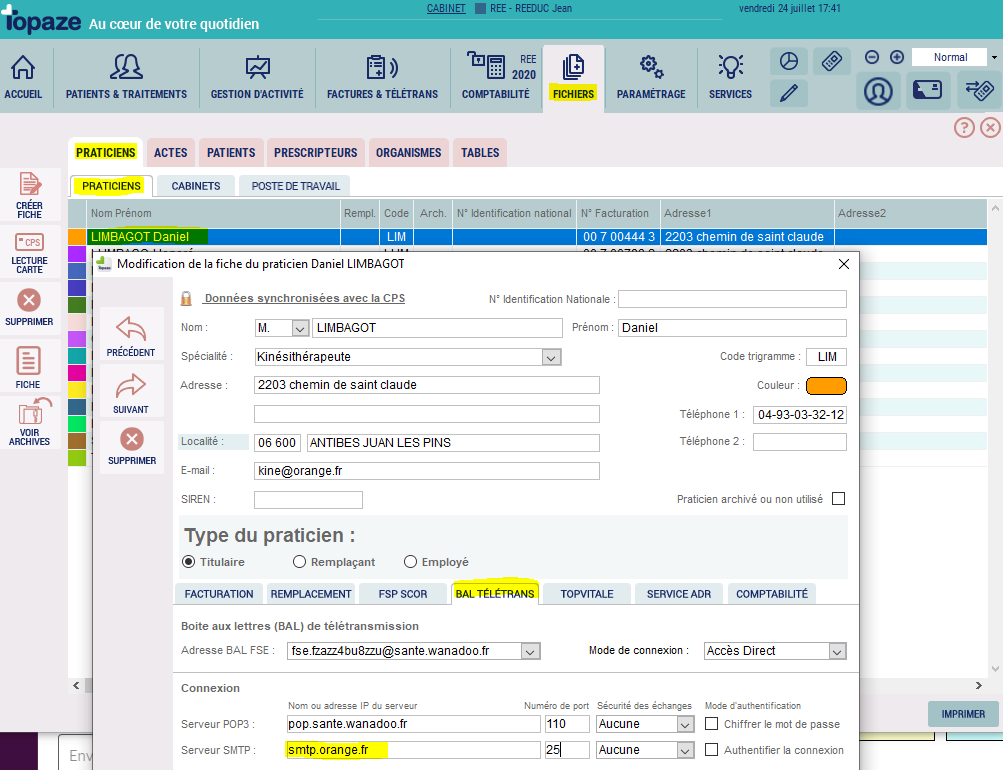The image size is (1003, 770).
Task: Open the Cabinets sub-tab
Action: [196, 186]
